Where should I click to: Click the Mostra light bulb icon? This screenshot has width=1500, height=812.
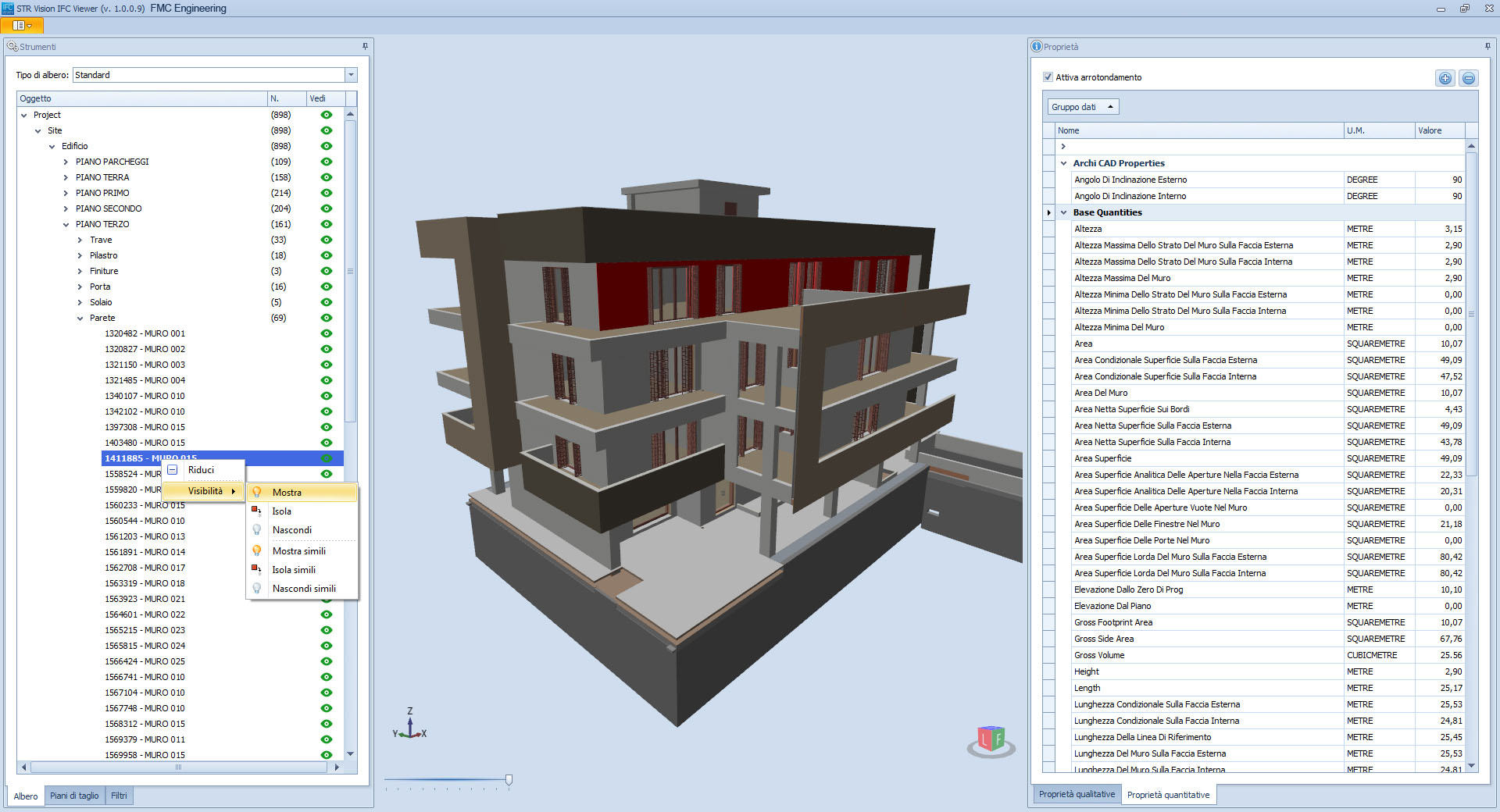(x=256, y=493)
